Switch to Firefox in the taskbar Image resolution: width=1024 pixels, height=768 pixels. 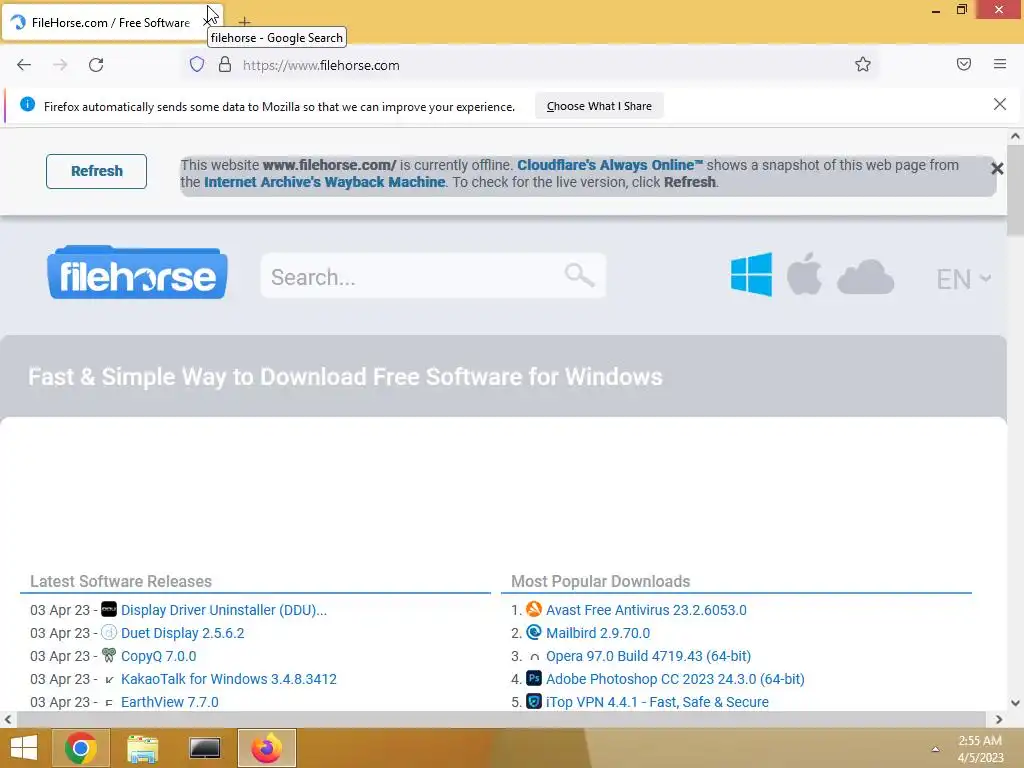point(266,748)
